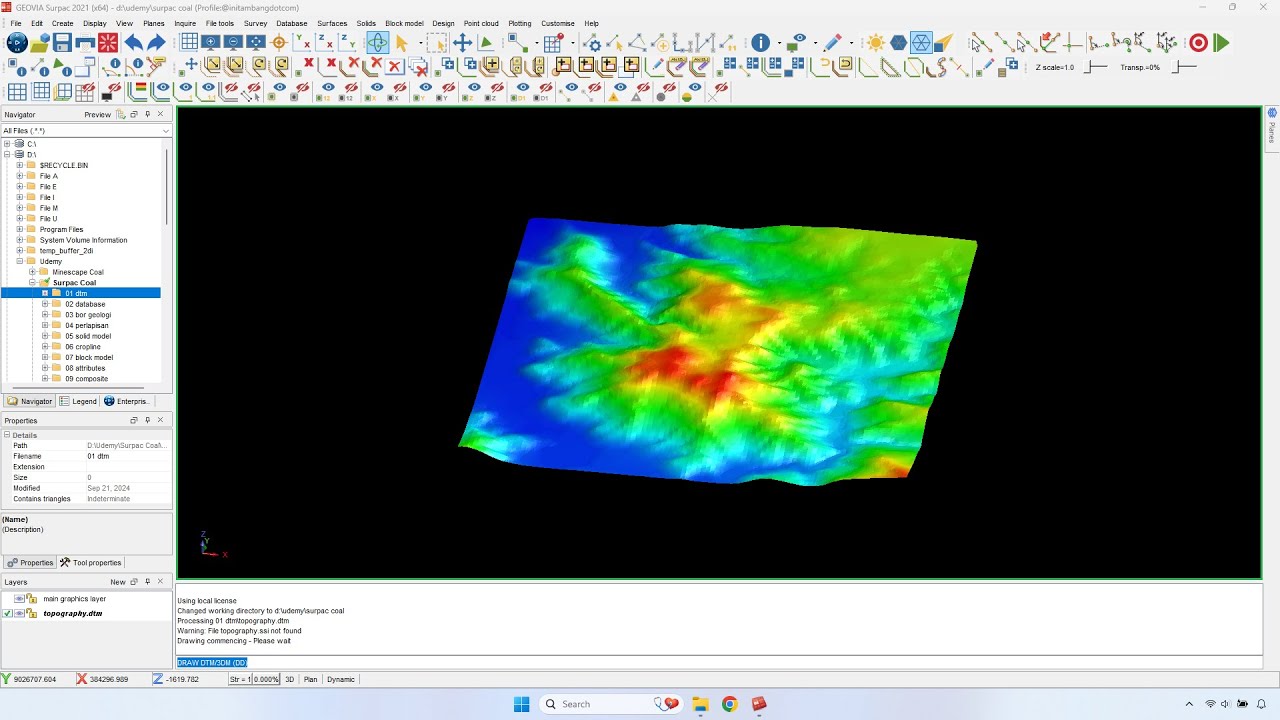
Task: Click the Preview button in Navigator
Action: pos(98,115)
